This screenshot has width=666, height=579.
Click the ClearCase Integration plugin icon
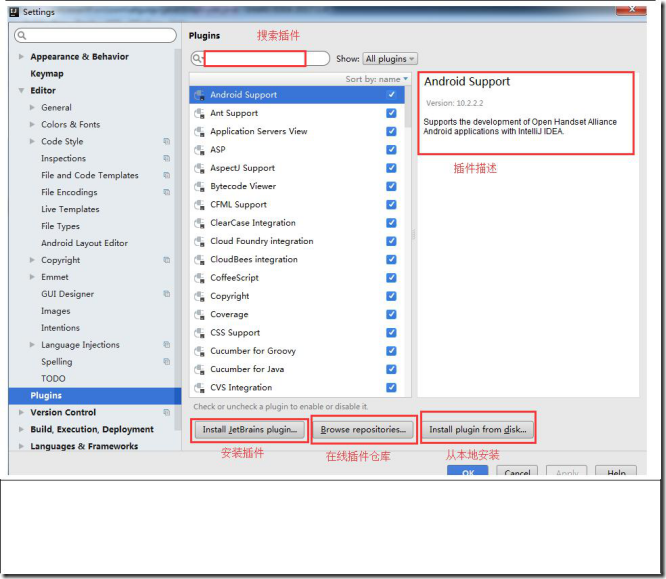pyautogui.click(x=199, y=223)
